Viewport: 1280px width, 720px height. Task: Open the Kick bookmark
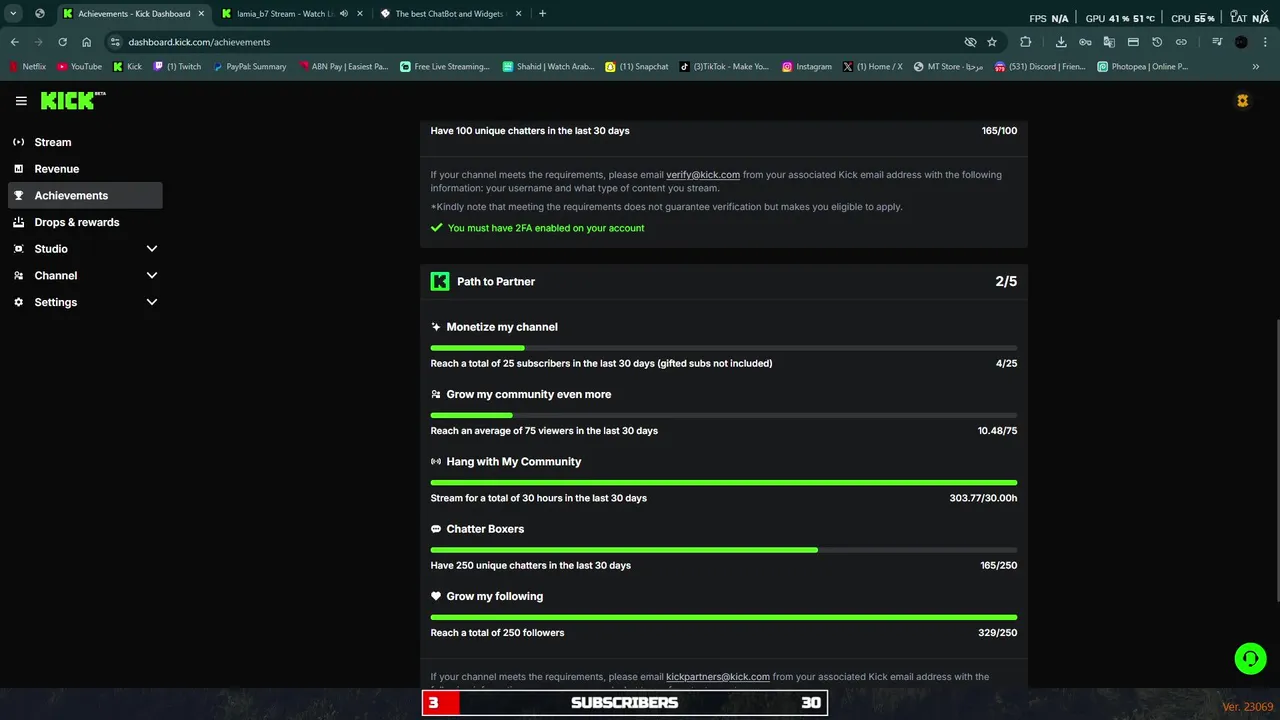(x=128, y=67)
